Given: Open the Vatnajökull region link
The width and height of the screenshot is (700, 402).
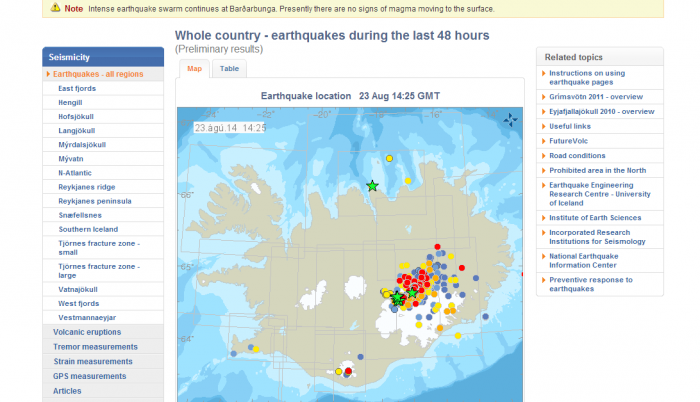Looking at the screenshot, I should [x=77, y=289].
